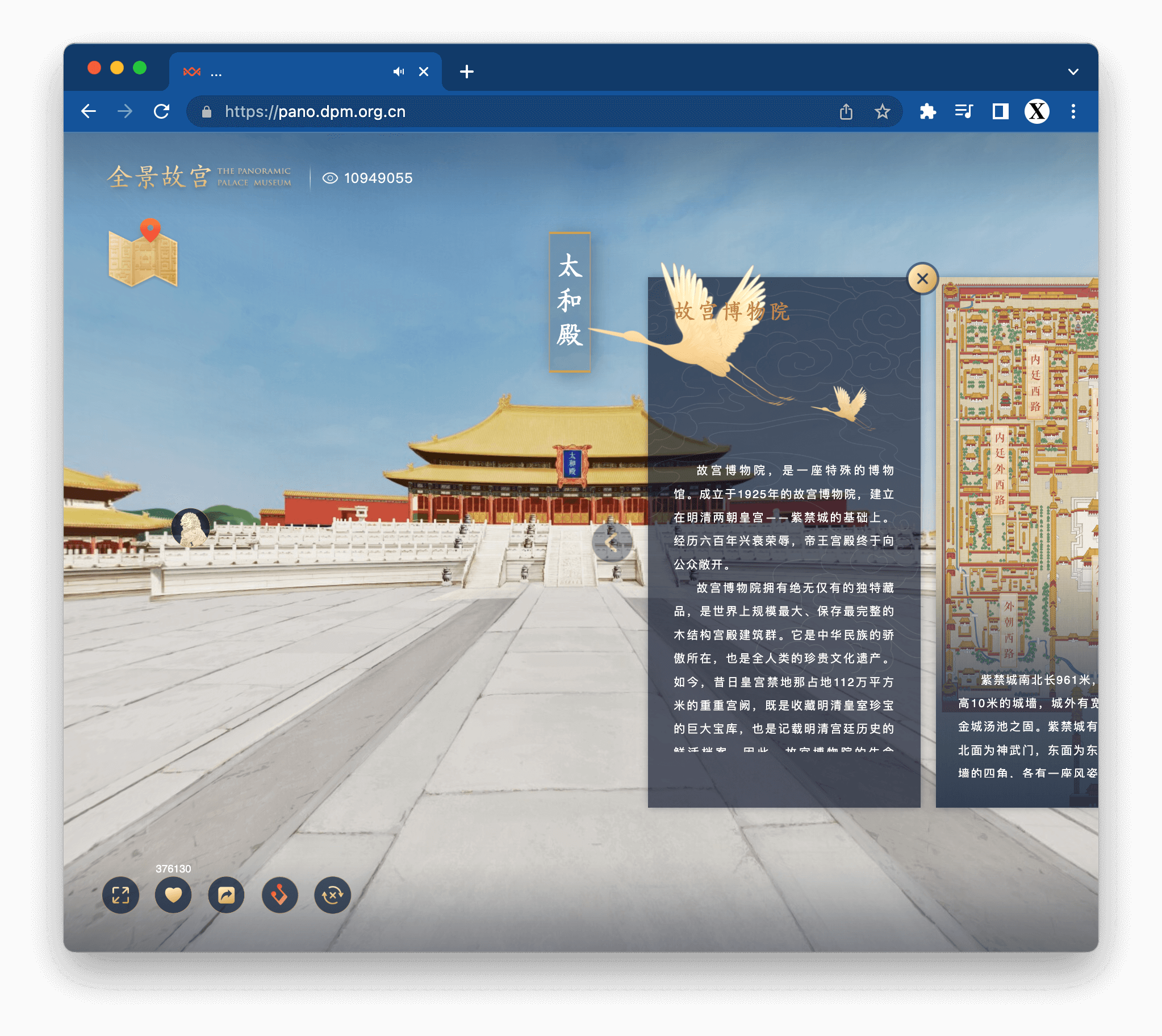This screenshot has height=1036, width=1162.
Task: Share the panorama via the share icon
Action: (x=226, y=895)
